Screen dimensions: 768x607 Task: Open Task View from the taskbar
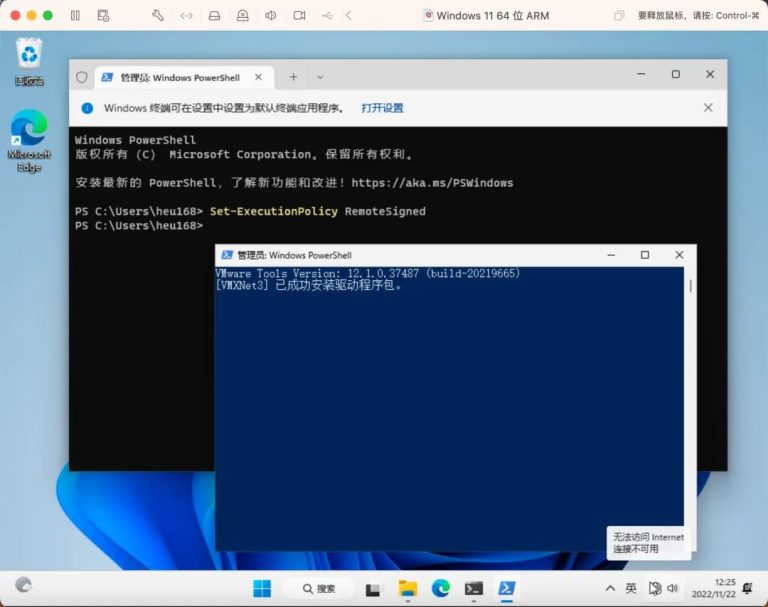[372, 589]
